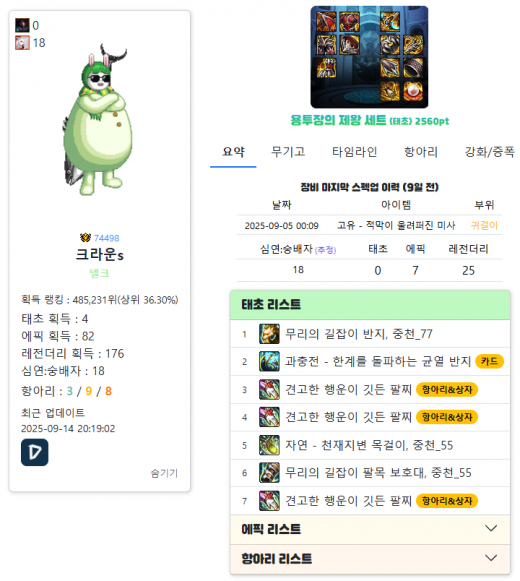Click the third row 견고한 행운이 깃든 팔찌 icon
The height and width of the screenshot is (581, 520).
click(x=269, y=389)
